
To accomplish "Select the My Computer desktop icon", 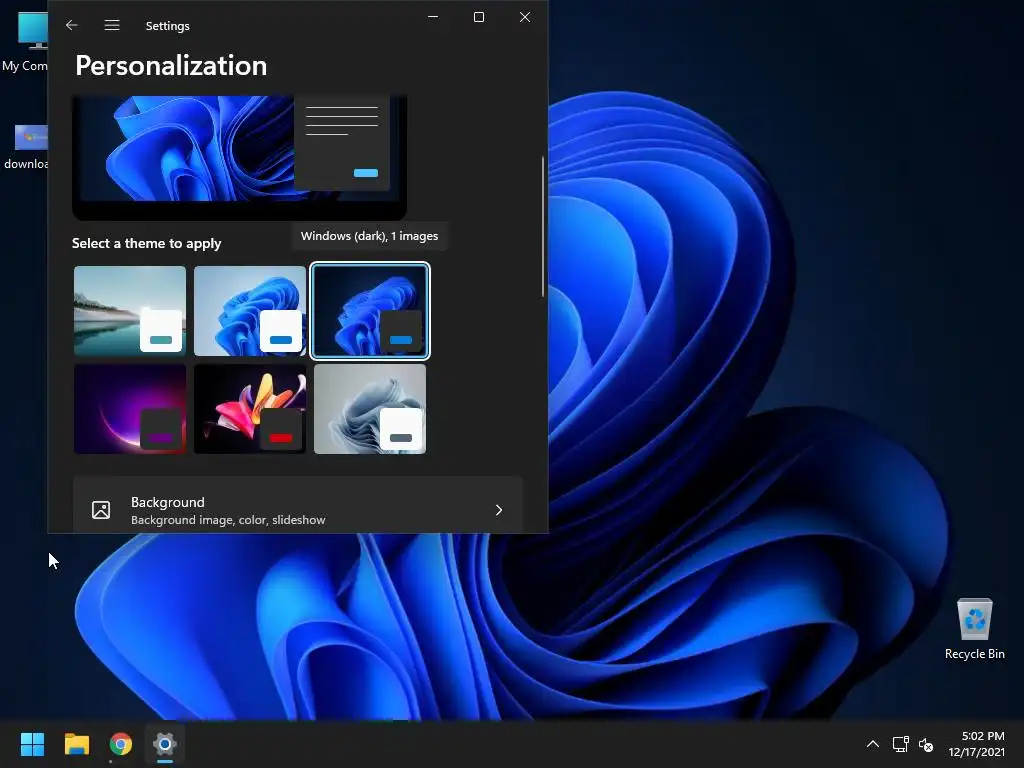I will click(x=24, y=40).
